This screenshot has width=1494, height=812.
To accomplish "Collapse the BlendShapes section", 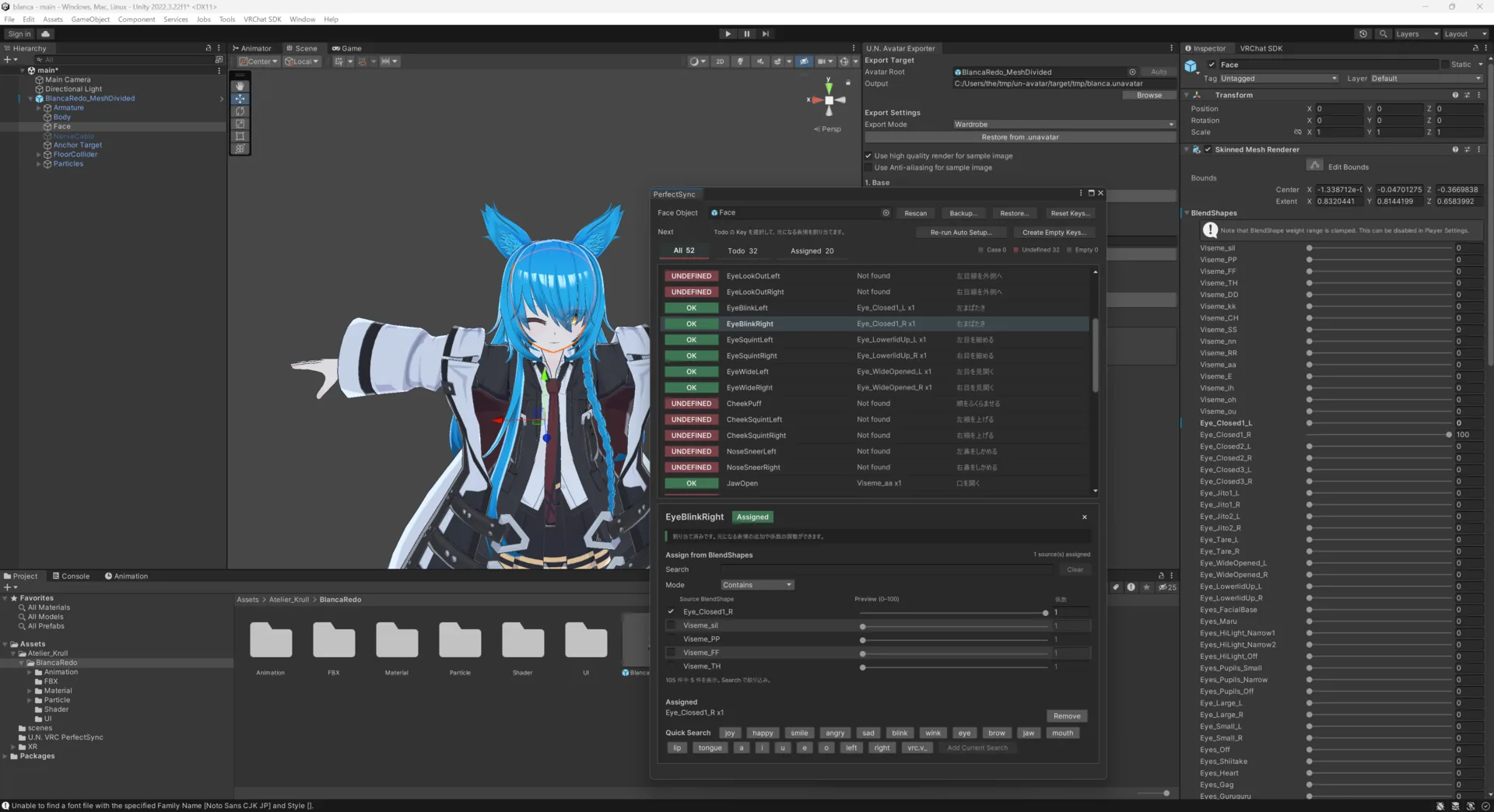I will coord(1187,213).
